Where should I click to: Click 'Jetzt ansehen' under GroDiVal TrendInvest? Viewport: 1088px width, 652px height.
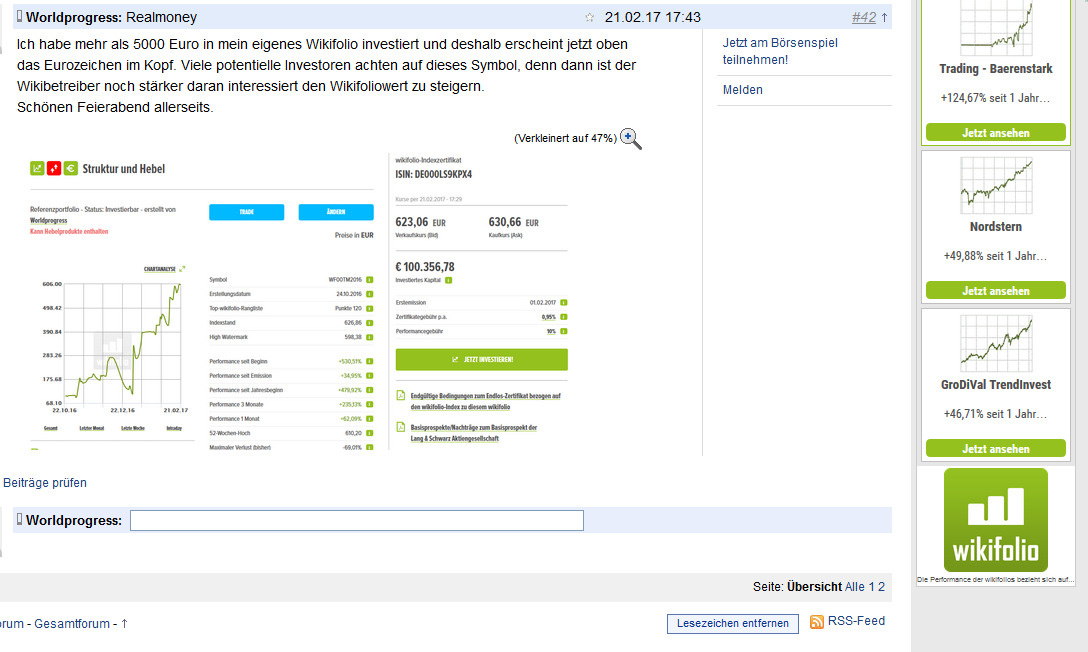point(995,449)
